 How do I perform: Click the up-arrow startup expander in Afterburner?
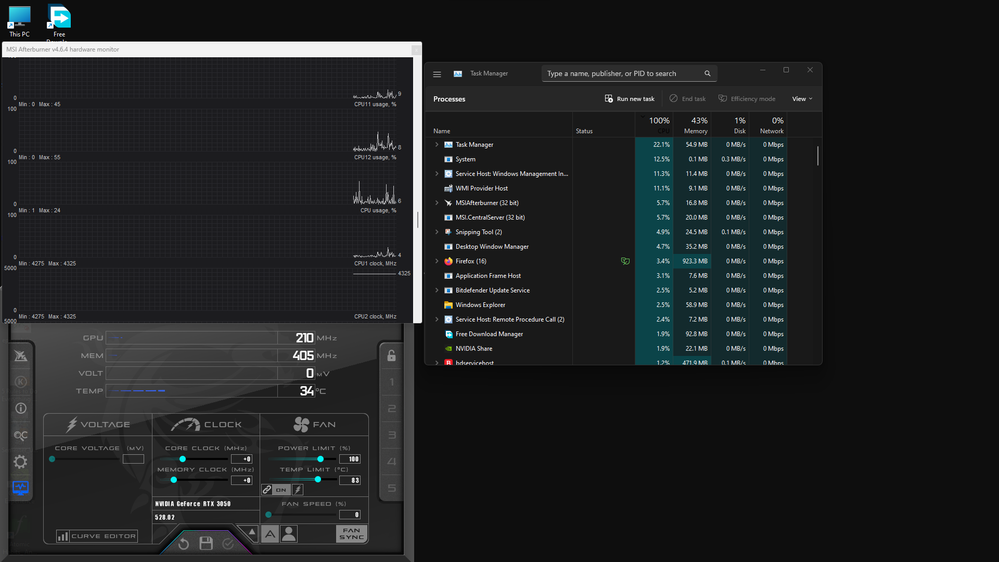[252, 532]
